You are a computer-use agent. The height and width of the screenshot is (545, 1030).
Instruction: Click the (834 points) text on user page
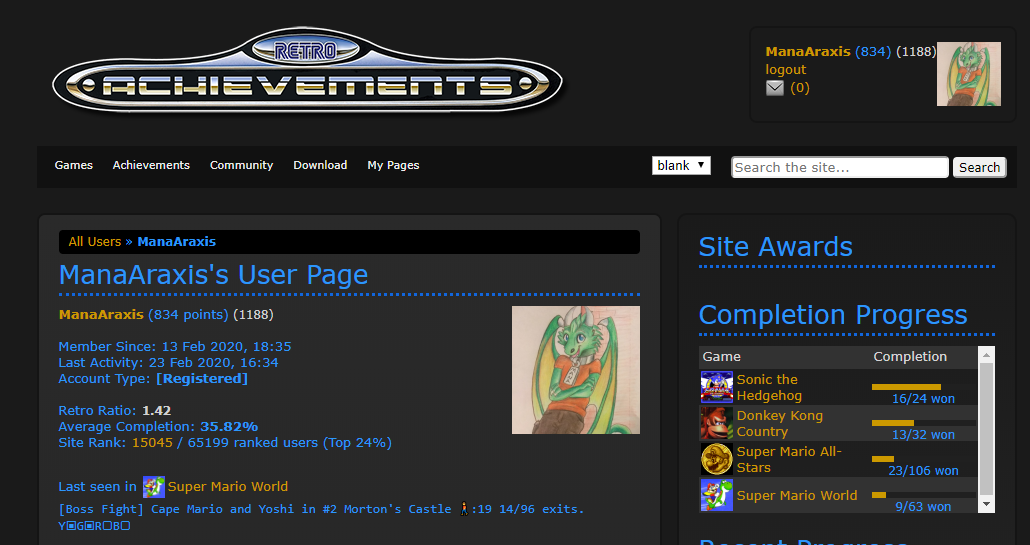[x=189, y=315]
